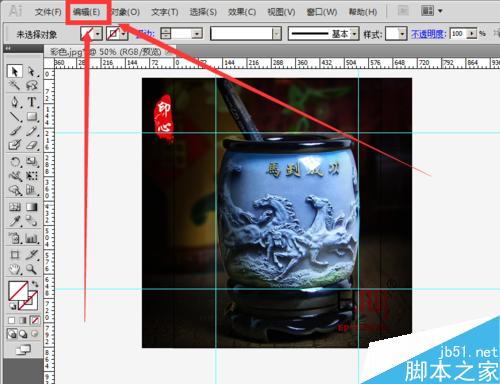
Task: Select the Slice tool
Action: click(32, 255)
